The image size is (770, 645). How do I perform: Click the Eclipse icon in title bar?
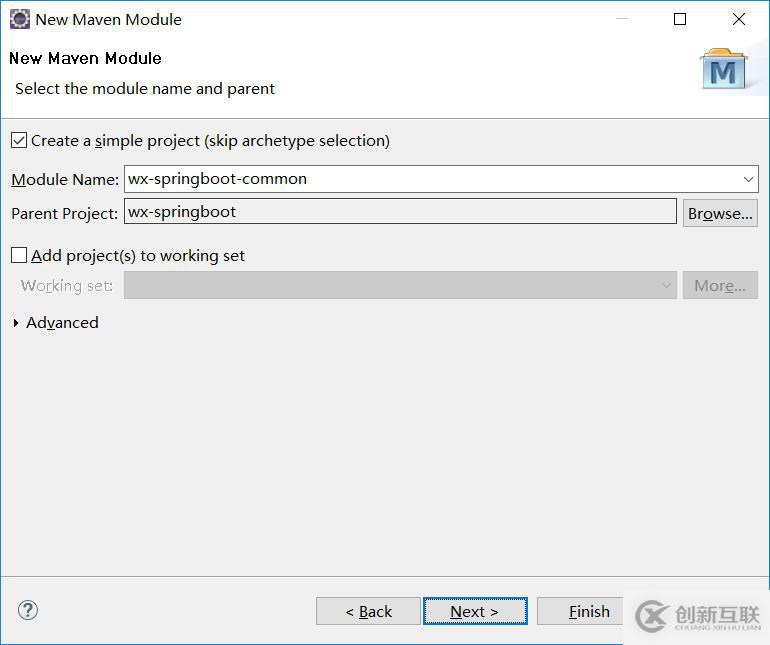click(x=20, y=20)
